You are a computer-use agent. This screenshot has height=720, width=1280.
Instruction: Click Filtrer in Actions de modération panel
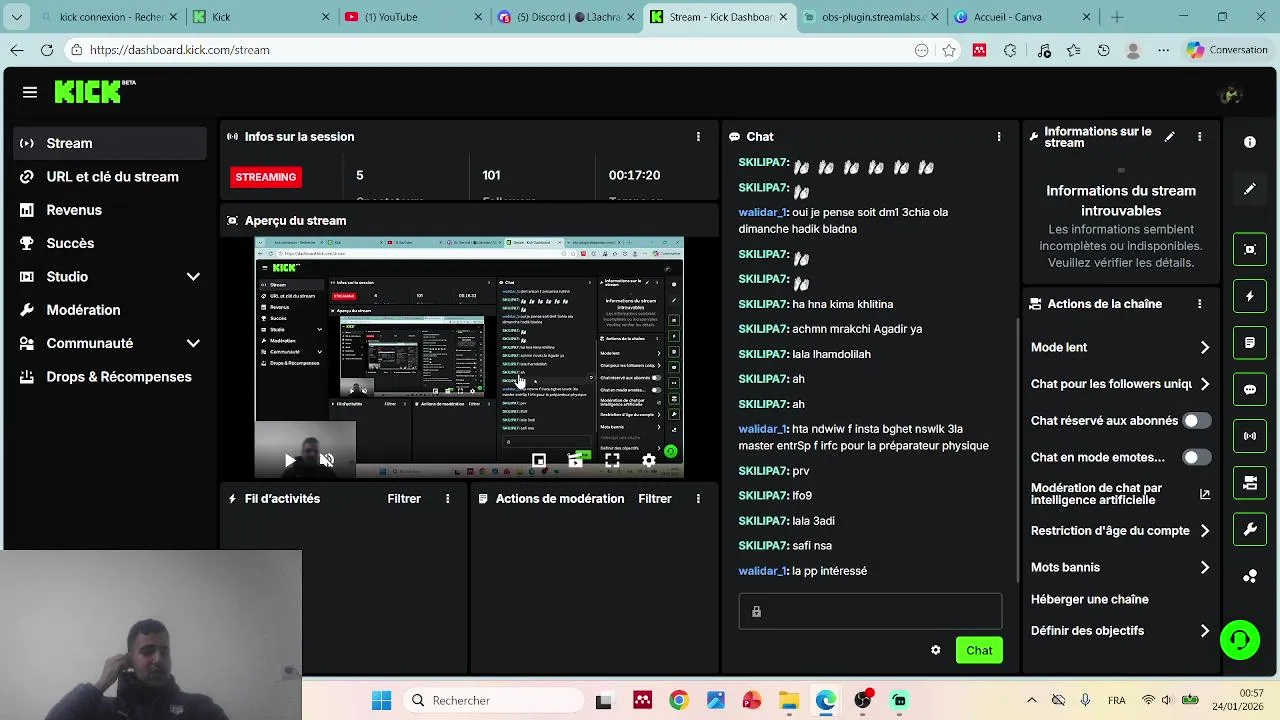point(655,499)
